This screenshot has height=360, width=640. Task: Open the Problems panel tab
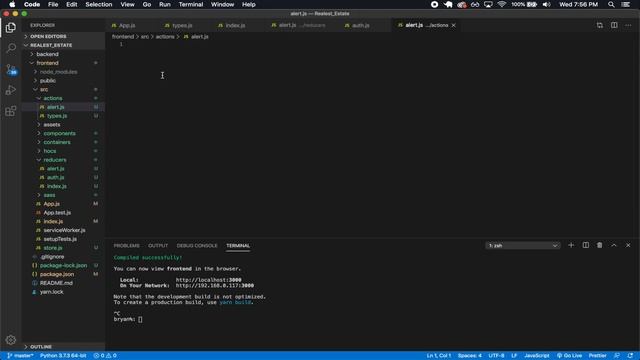point(126,245)
